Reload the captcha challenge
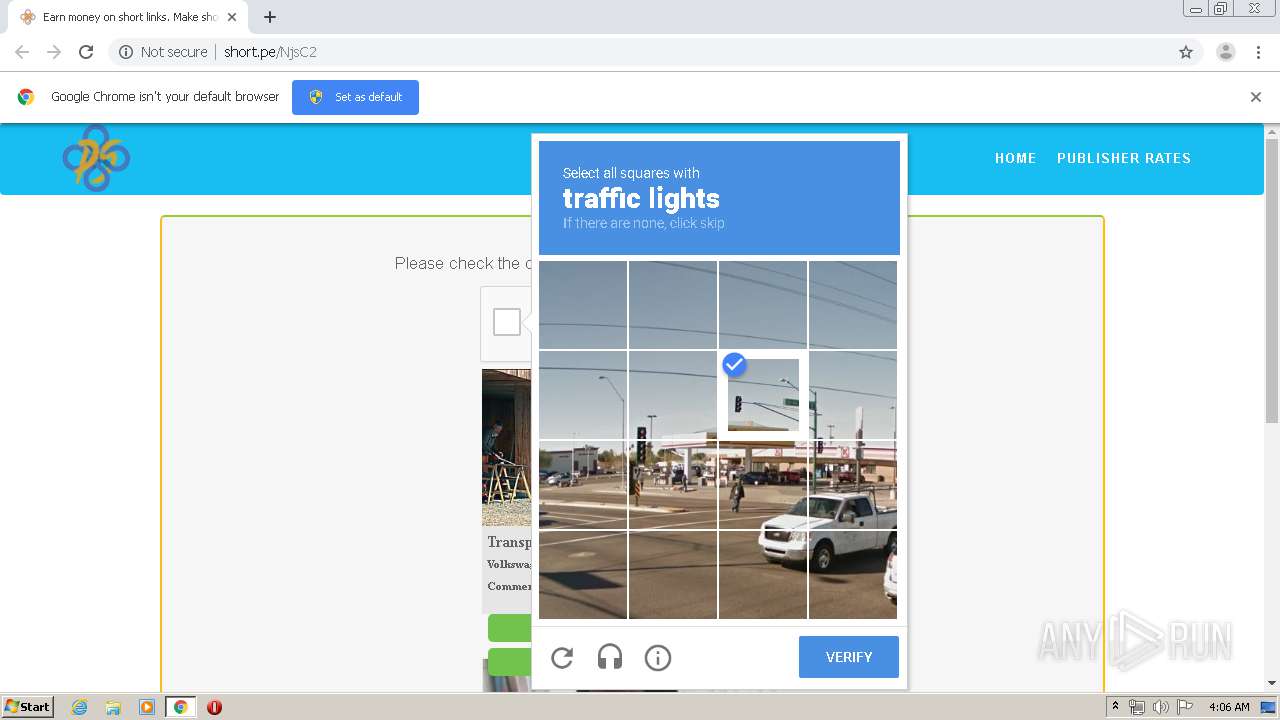The height and width of the screenshot is (720, 1280). tap(562, 657)
